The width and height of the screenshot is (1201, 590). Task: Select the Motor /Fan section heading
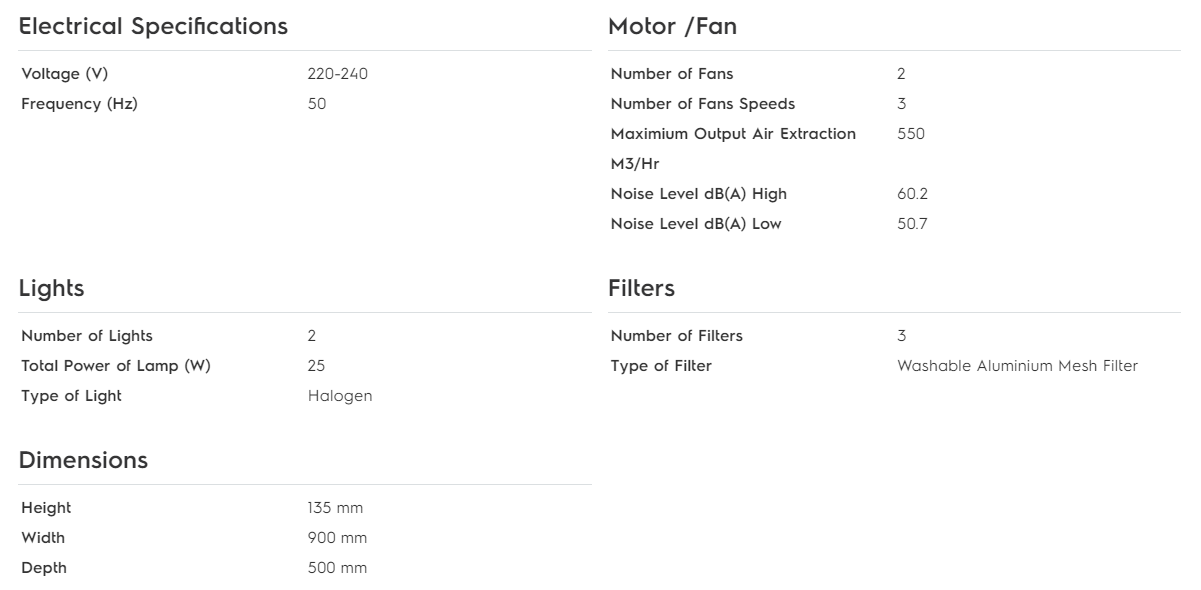point(672,27)
